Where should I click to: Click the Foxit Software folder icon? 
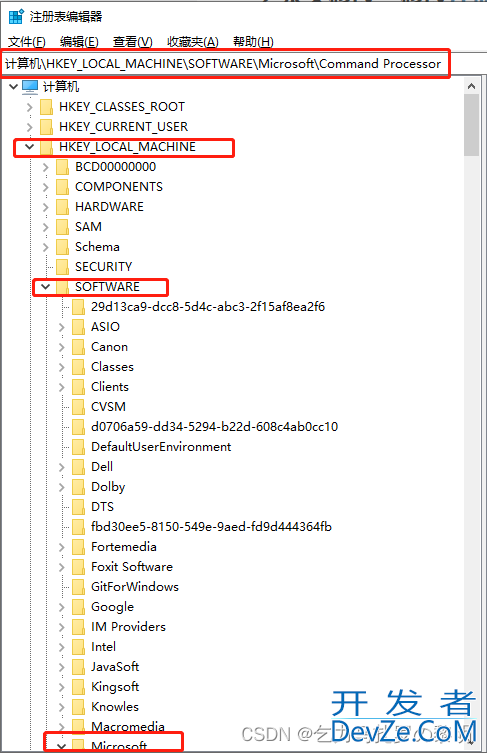tap(78, 567)
